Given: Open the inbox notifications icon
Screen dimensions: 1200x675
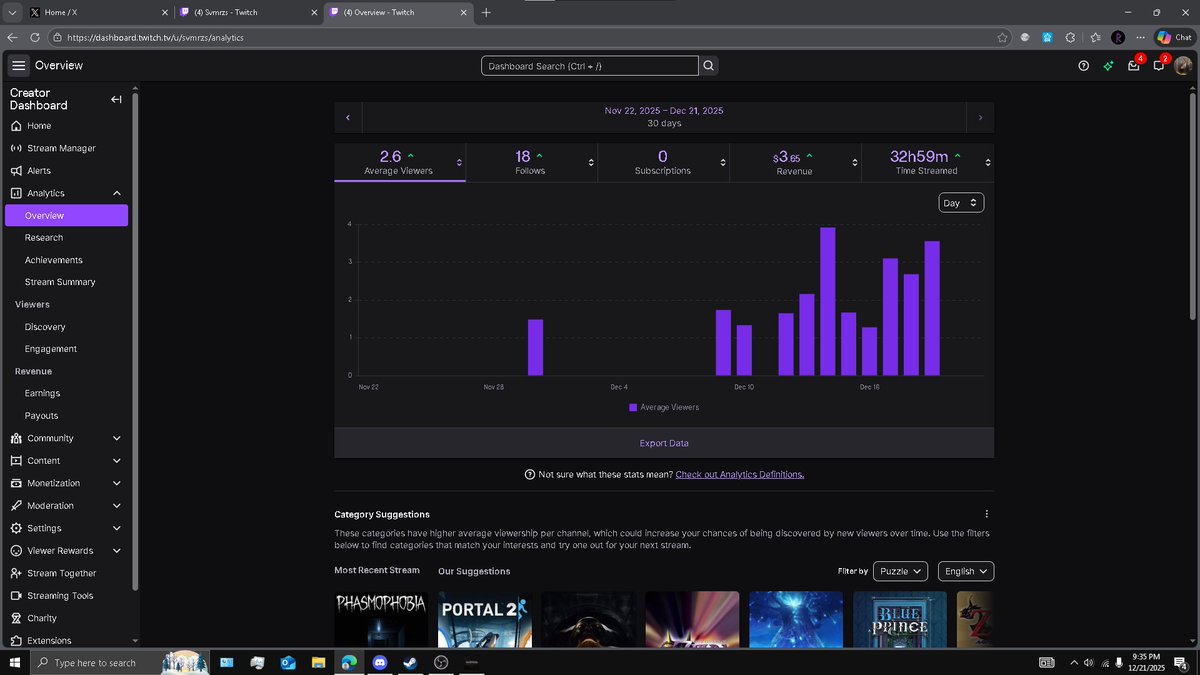Looking at the screenshot, I should 1134,66.
